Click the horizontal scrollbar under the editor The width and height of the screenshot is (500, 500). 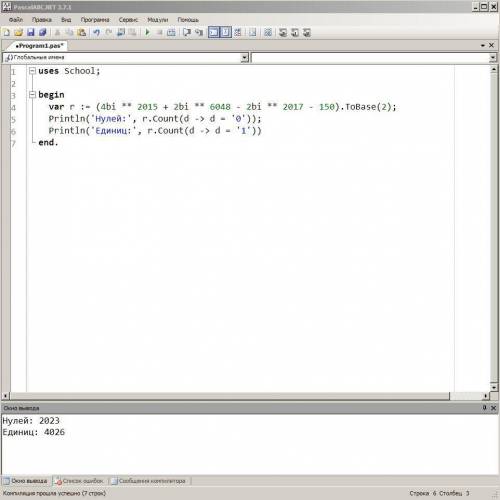(x=230, y=396)
